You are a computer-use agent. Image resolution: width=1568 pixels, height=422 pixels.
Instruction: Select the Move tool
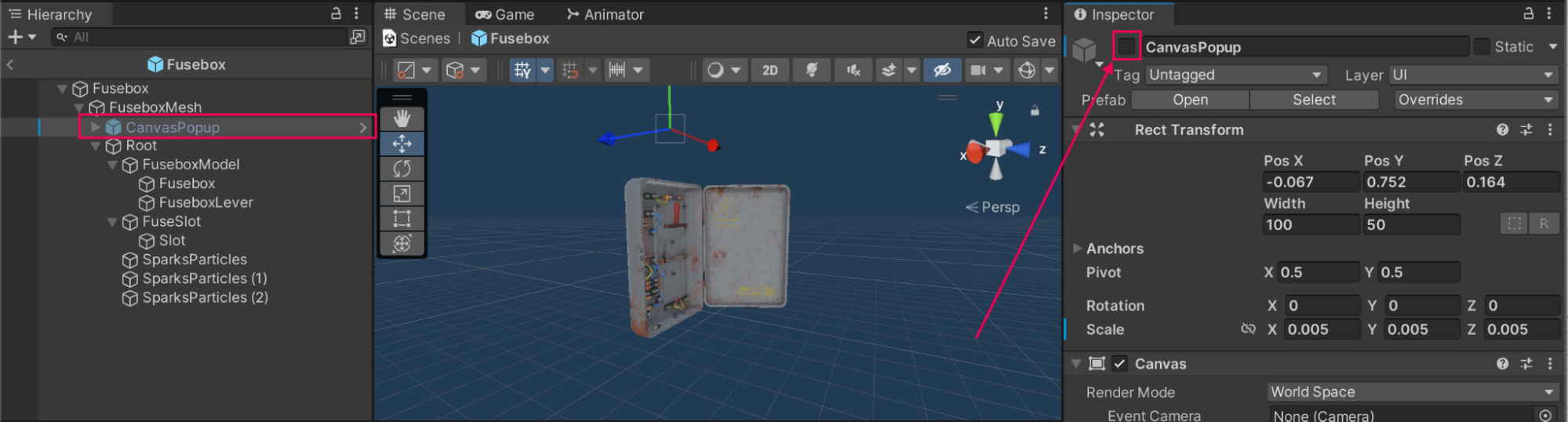tap(402, 144)
